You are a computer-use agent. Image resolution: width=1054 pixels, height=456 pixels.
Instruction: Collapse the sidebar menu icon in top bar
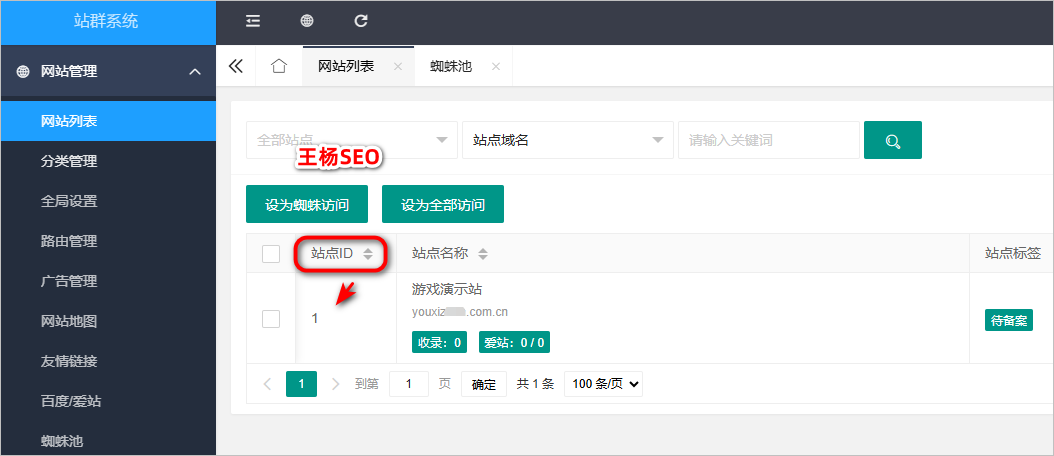click(x=253, y=21)
